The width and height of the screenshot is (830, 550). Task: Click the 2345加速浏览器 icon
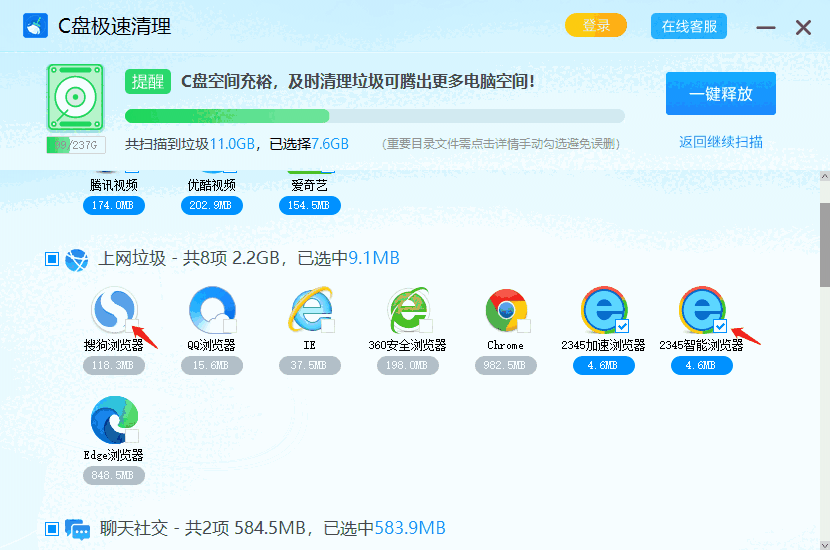[604, 310]
